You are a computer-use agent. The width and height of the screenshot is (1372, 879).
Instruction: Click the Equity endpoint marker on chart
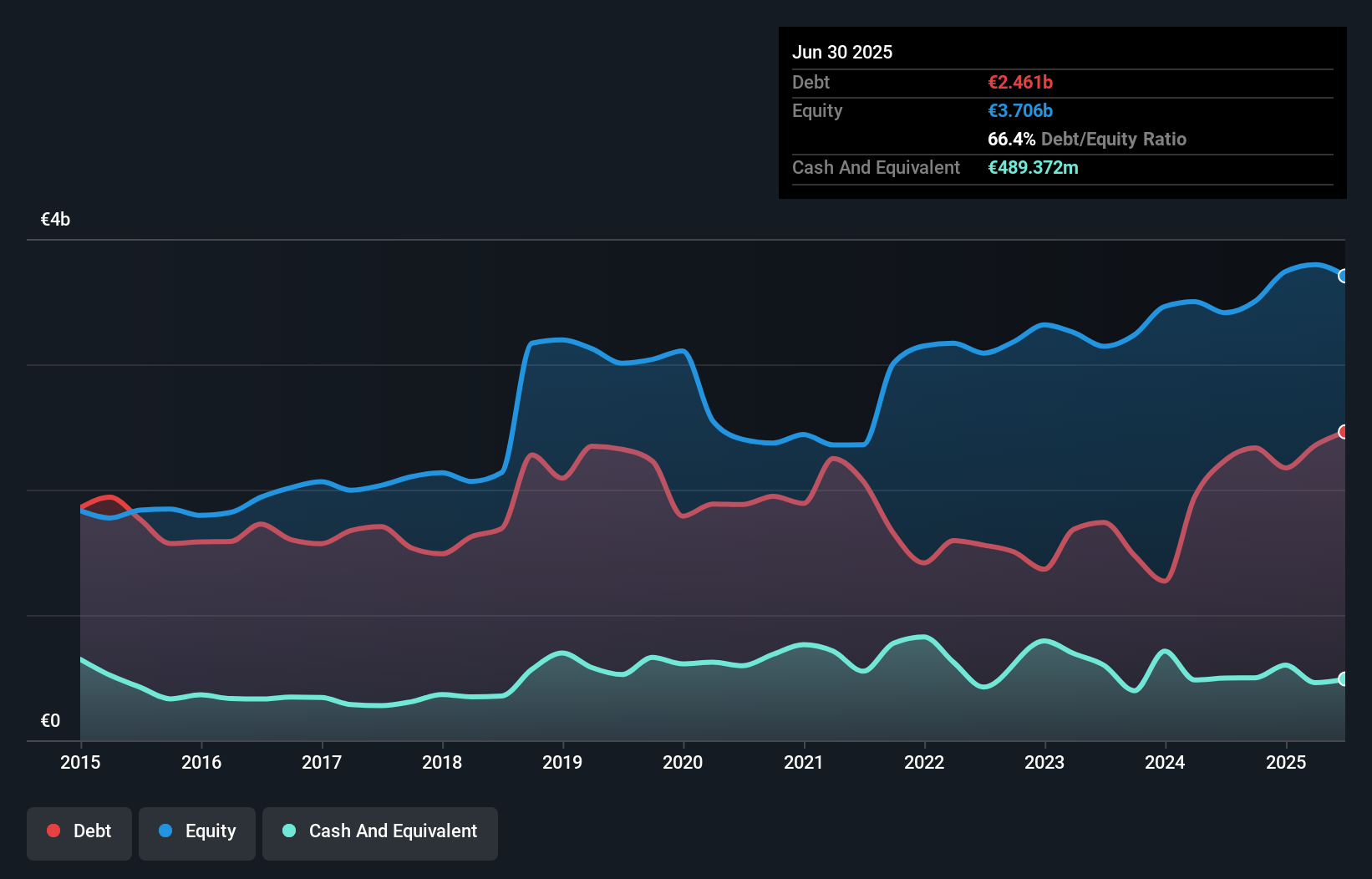point(1344,276)
